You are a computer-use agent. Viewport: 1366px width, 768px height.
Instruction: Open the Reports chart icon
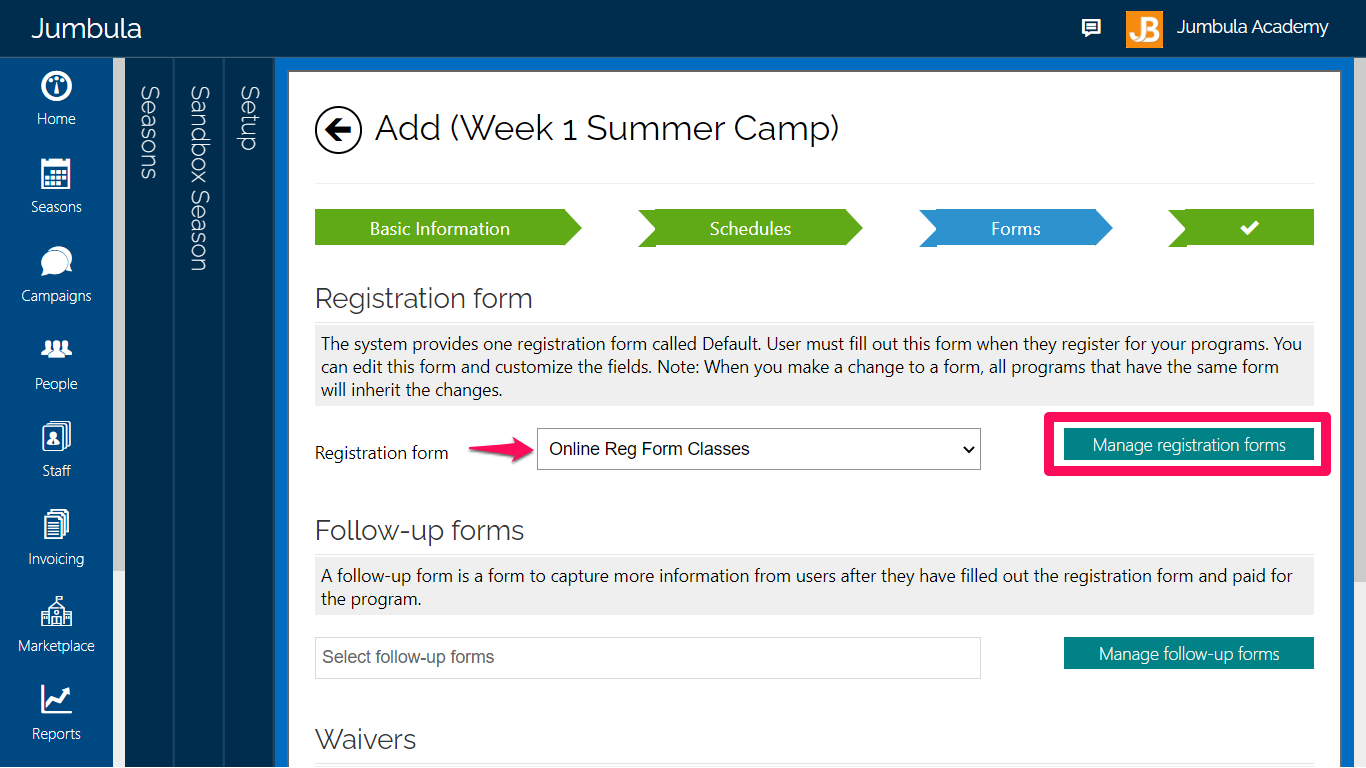click(x=56, y=700)
